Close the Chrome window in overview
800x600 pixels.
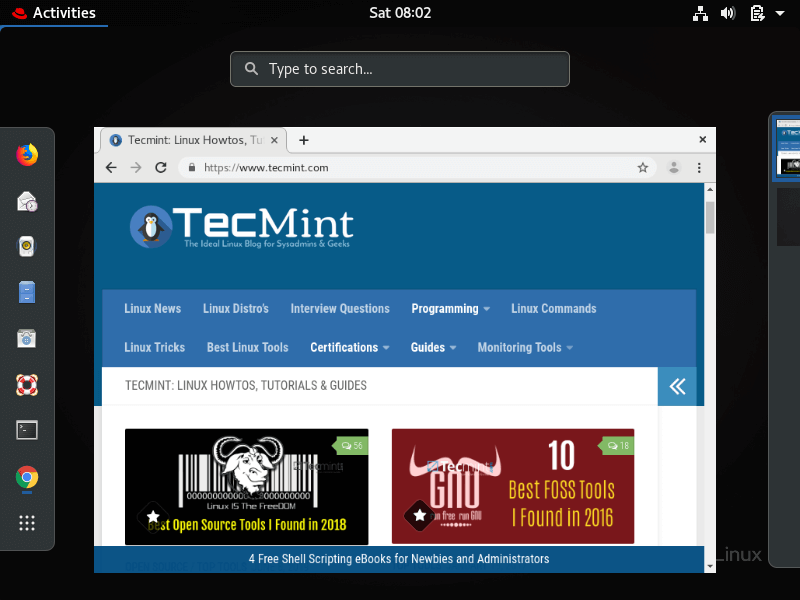point(703,139)
